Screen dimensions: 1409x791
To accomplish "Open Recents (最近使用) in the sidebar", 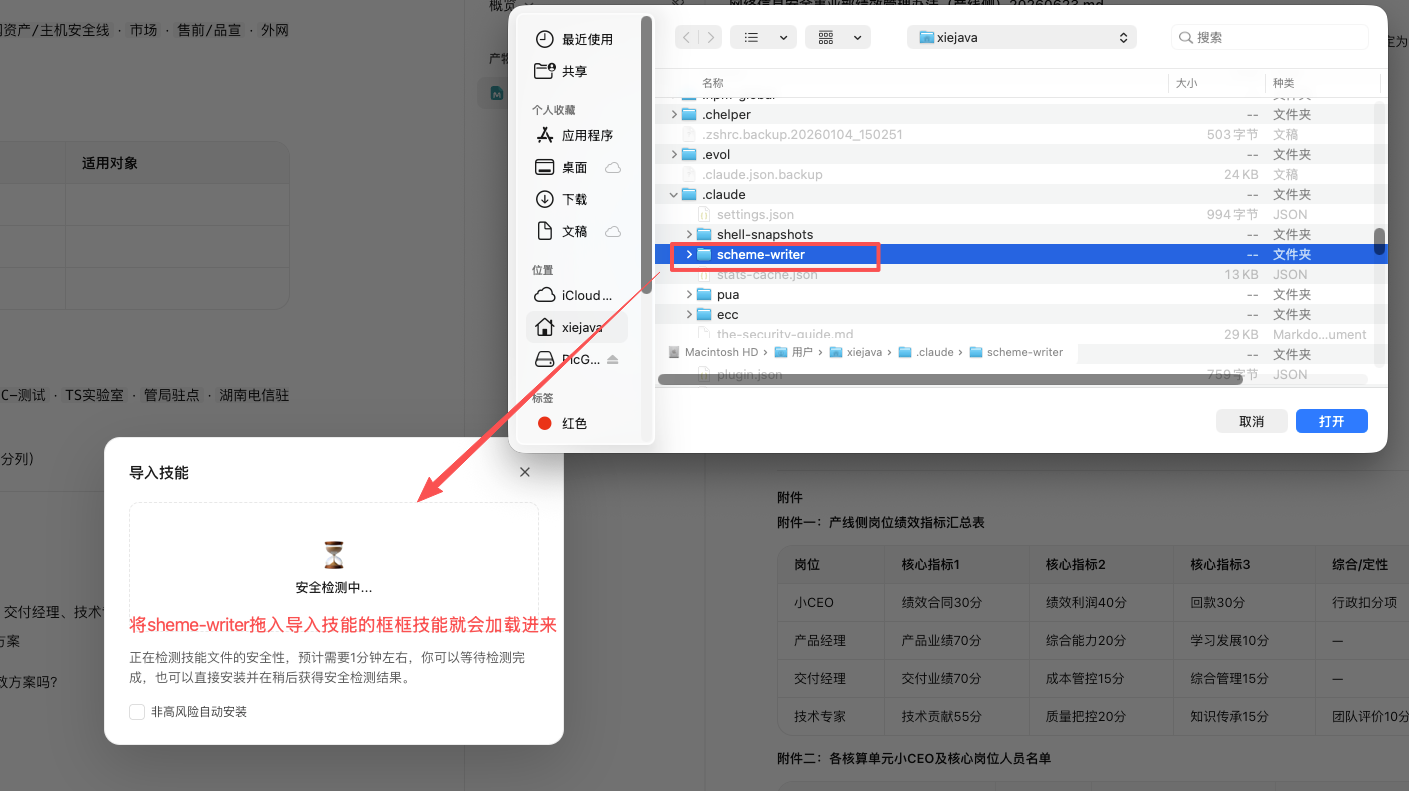I will coord(575,39).
